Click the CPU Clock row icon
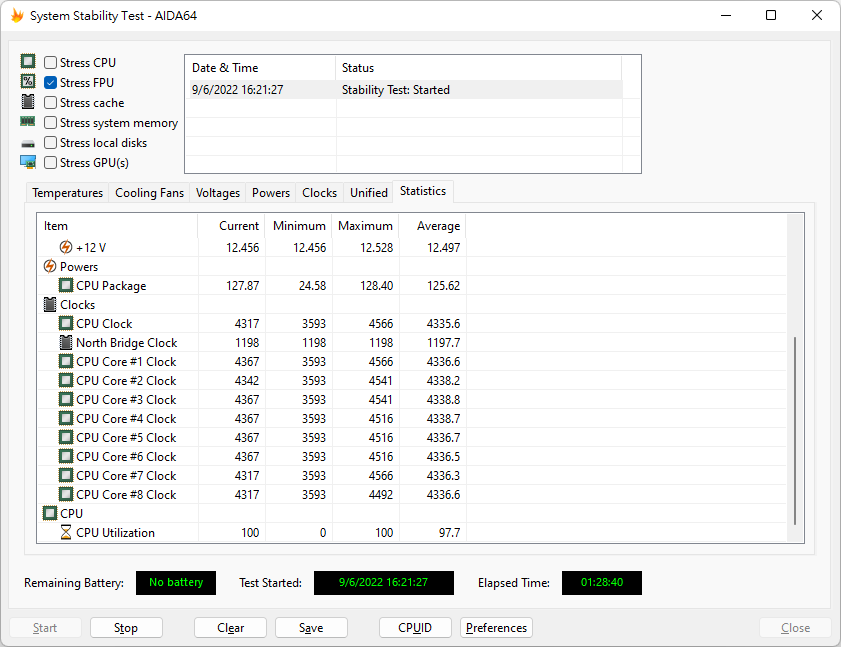The height and width of the screenshot is (647, 841). click(x=65, y=324)
